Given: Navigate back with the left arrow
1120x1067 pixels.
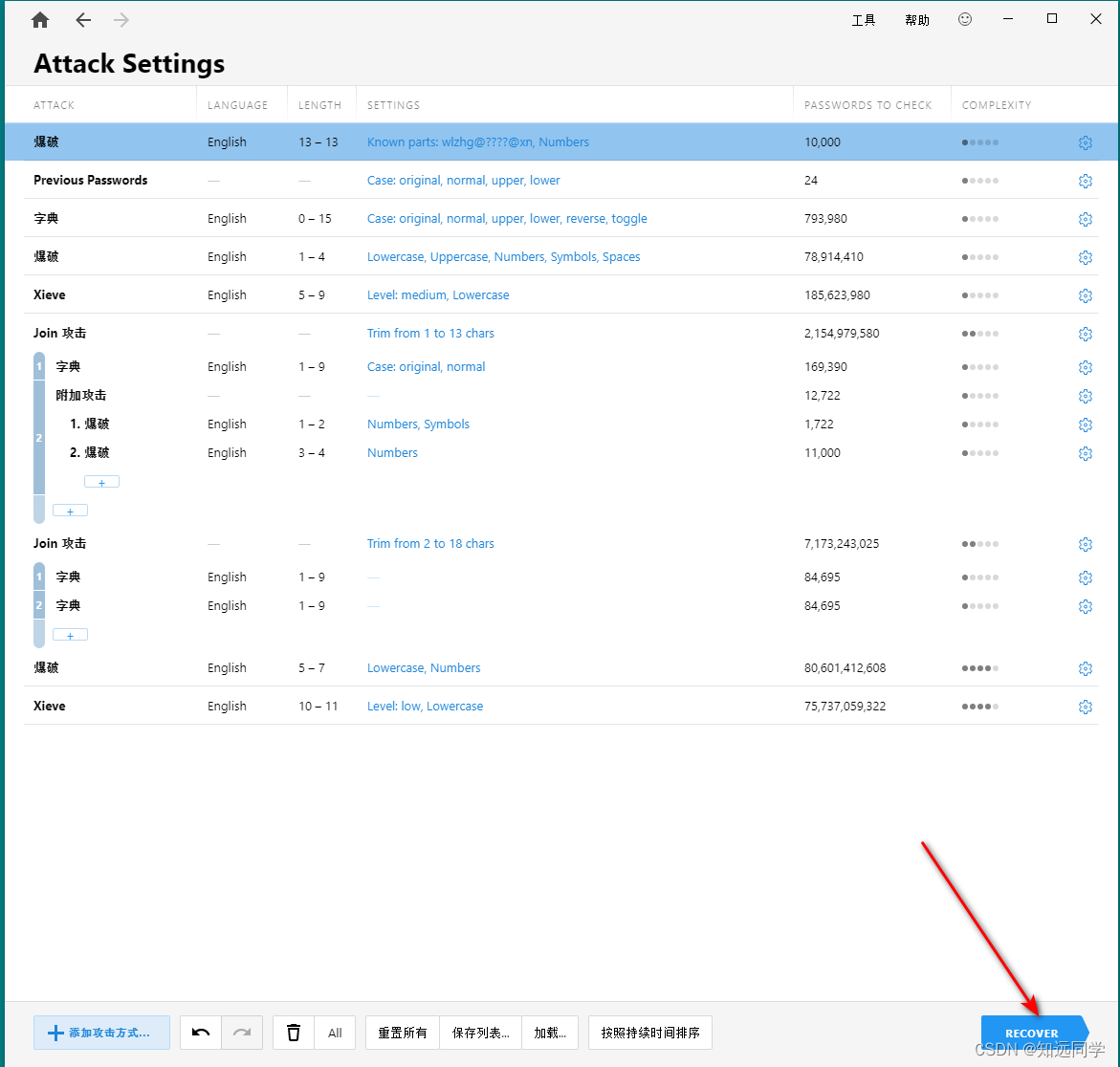Looking at the screenshot, I should (x=83, y=20).
